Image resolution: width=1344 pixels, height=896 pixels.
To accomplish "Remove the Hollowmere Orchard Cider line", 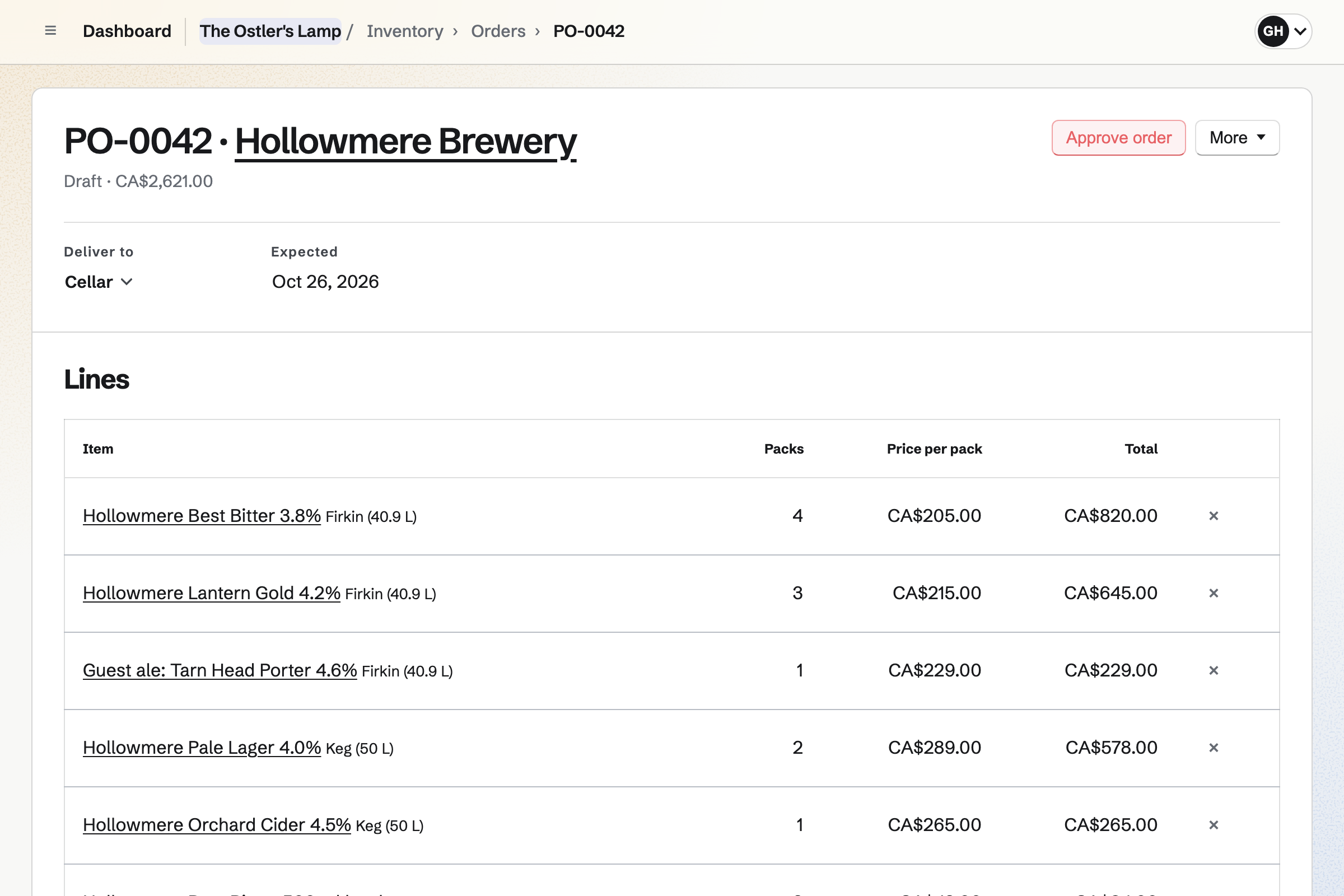I will (x=1214, y=824).
